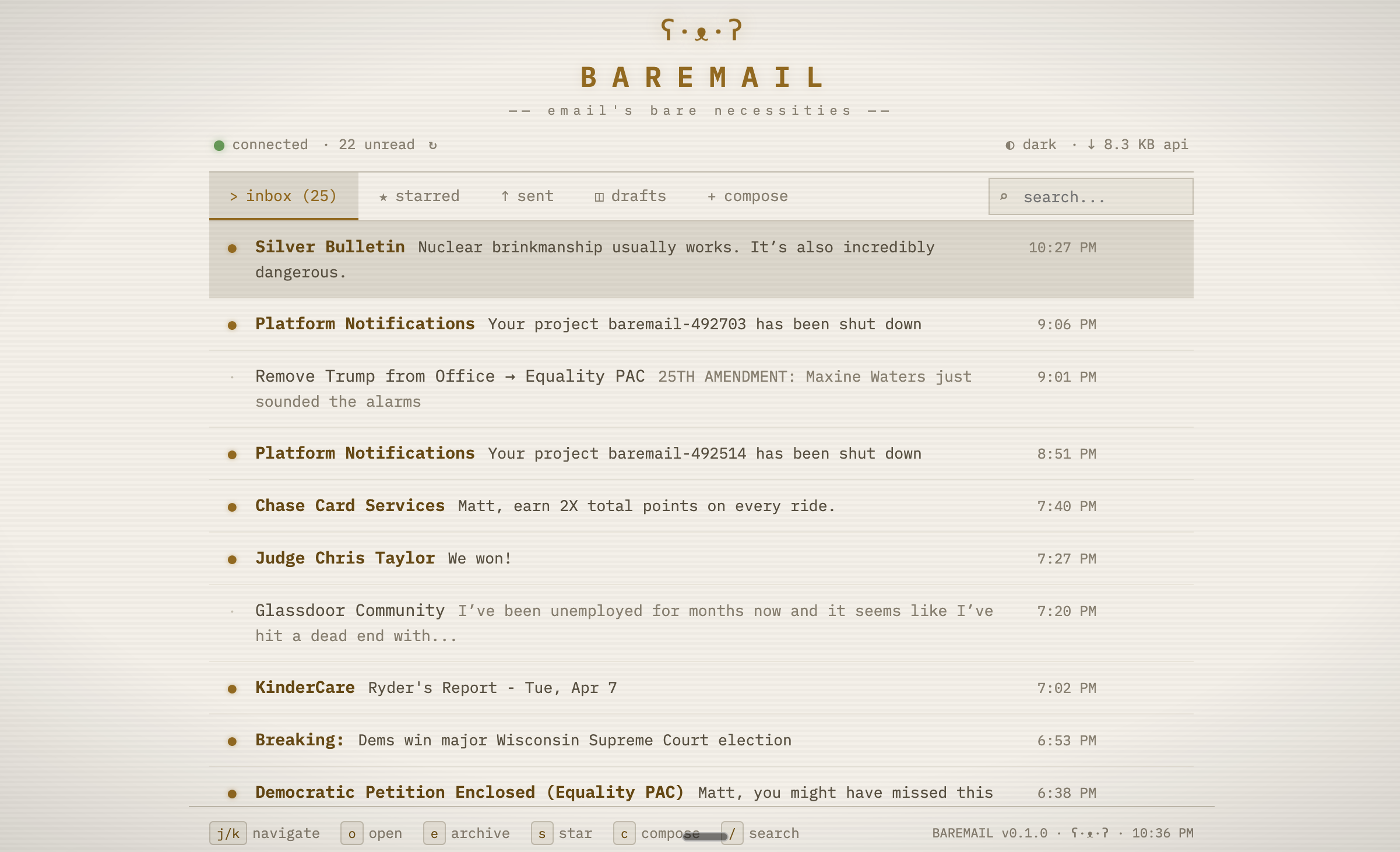Click the + compose button

pyautogui.click(x=748, y=196)
